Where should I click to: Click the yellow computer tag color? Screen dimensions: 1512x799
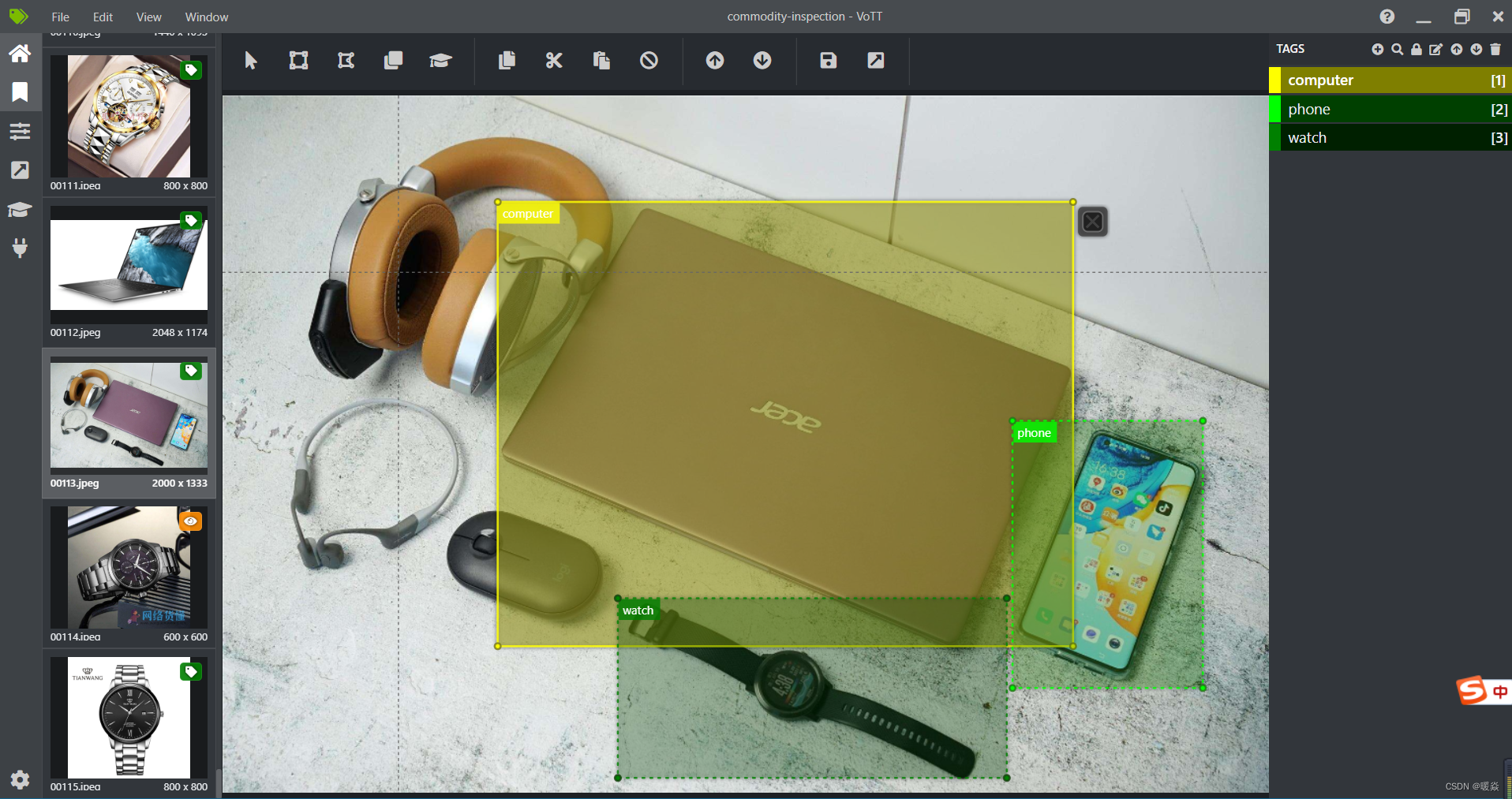(1274, 80)
